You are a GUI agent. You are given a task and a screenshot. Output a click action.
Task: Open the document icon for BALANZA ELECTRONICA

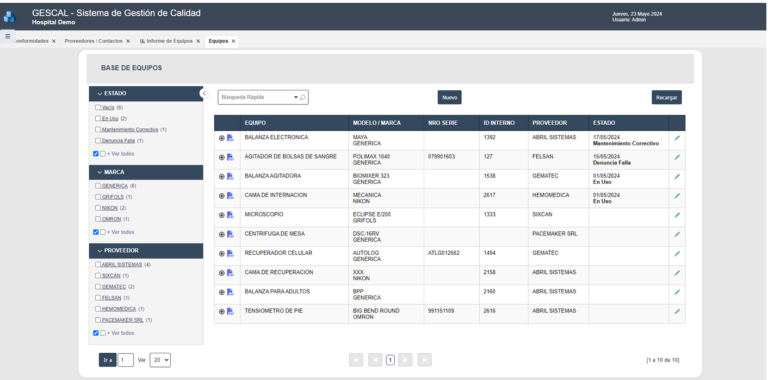[x=230, y=138]
